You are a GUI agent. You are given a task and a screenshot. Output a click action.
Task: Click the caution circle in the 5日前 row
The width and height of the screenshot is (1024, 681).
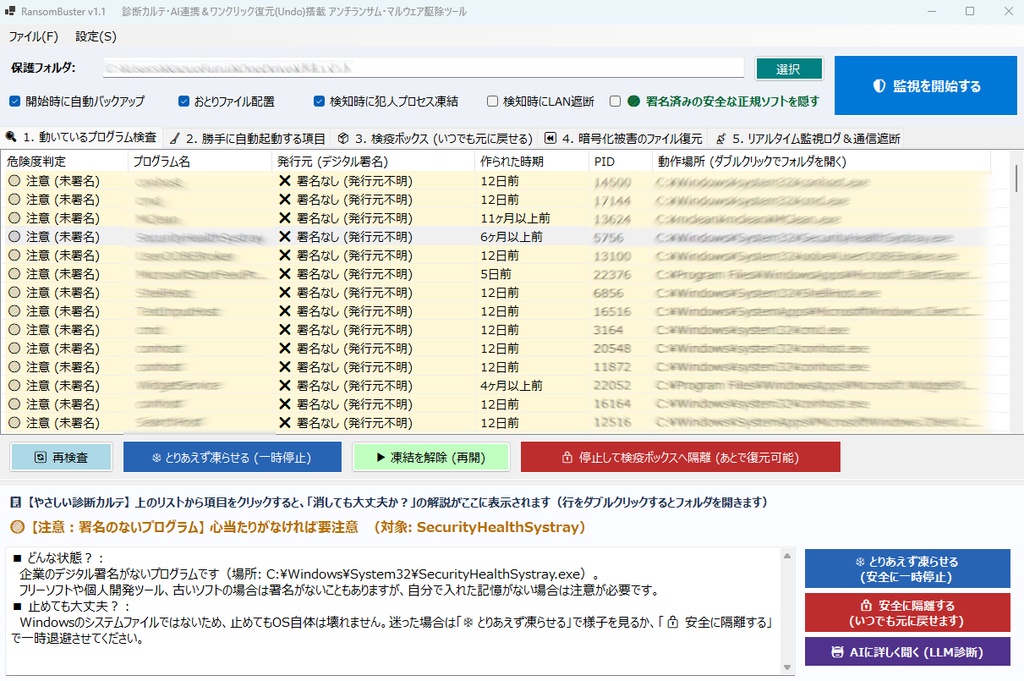click(x=14, y=274)
